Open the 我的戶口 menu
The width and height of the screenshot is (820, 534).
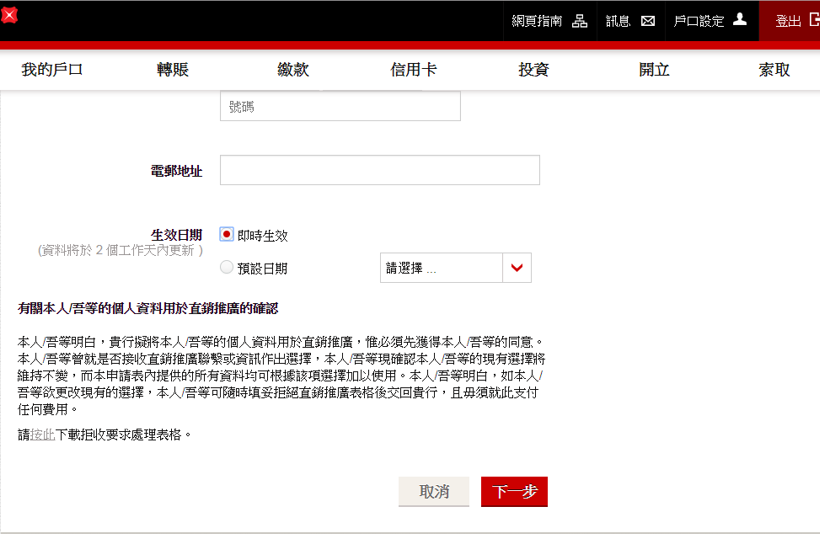52,70
